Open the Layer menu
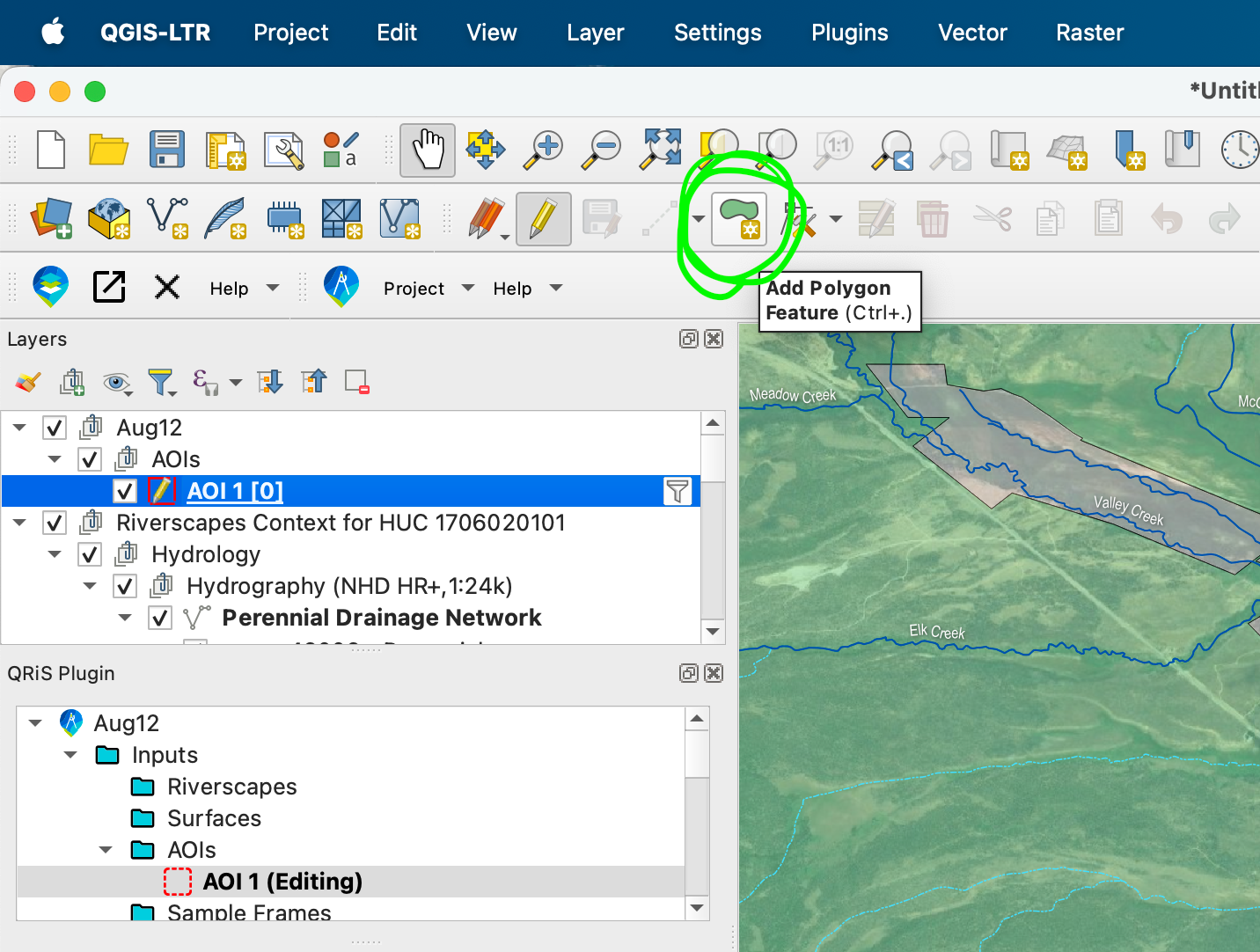1260x952 pixels. (x=595, y=33)
